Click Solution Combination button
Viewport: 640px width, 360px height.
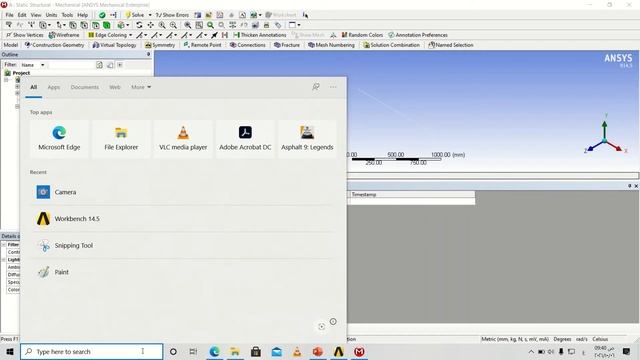pos(391,45)
